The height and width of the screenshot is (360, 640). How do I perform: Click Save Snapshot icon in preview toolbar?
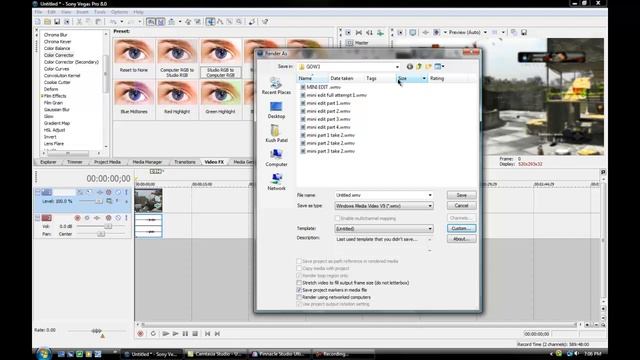[524, 32]
